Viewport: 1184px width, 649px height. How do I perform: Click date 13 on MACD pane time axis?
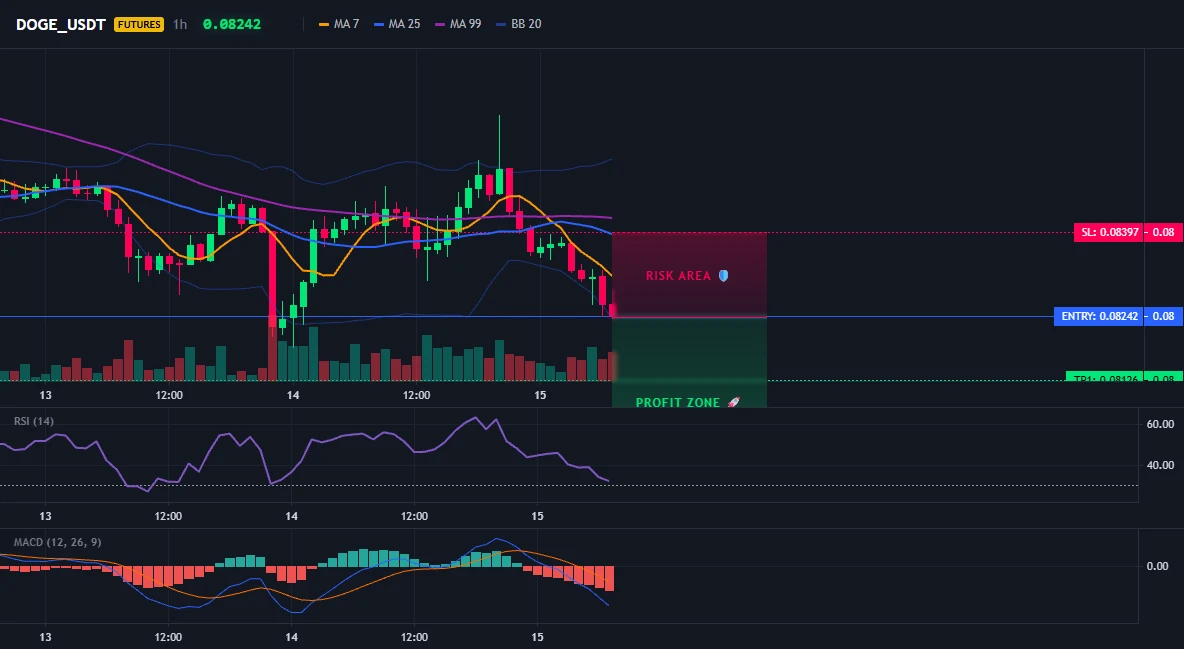45,637
